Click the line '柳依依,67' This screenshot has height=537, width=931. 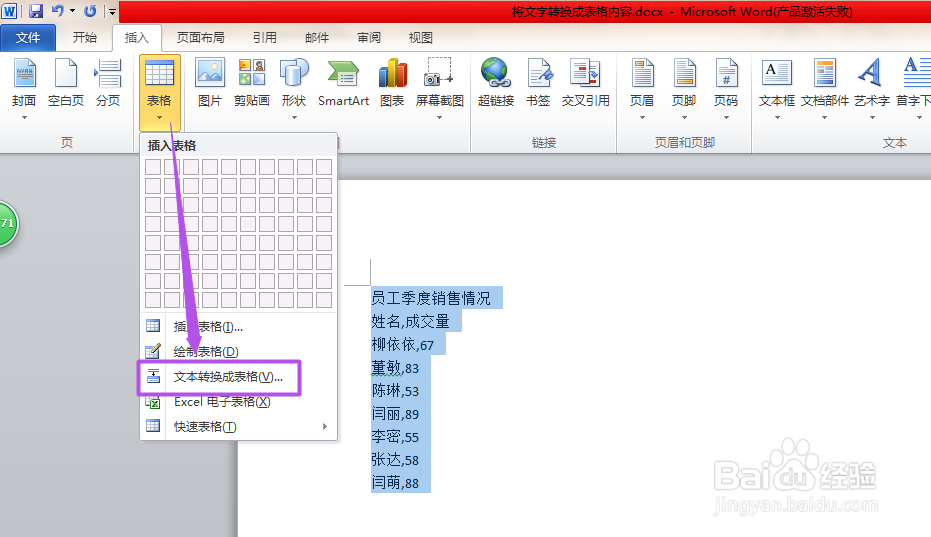(403, 345)
